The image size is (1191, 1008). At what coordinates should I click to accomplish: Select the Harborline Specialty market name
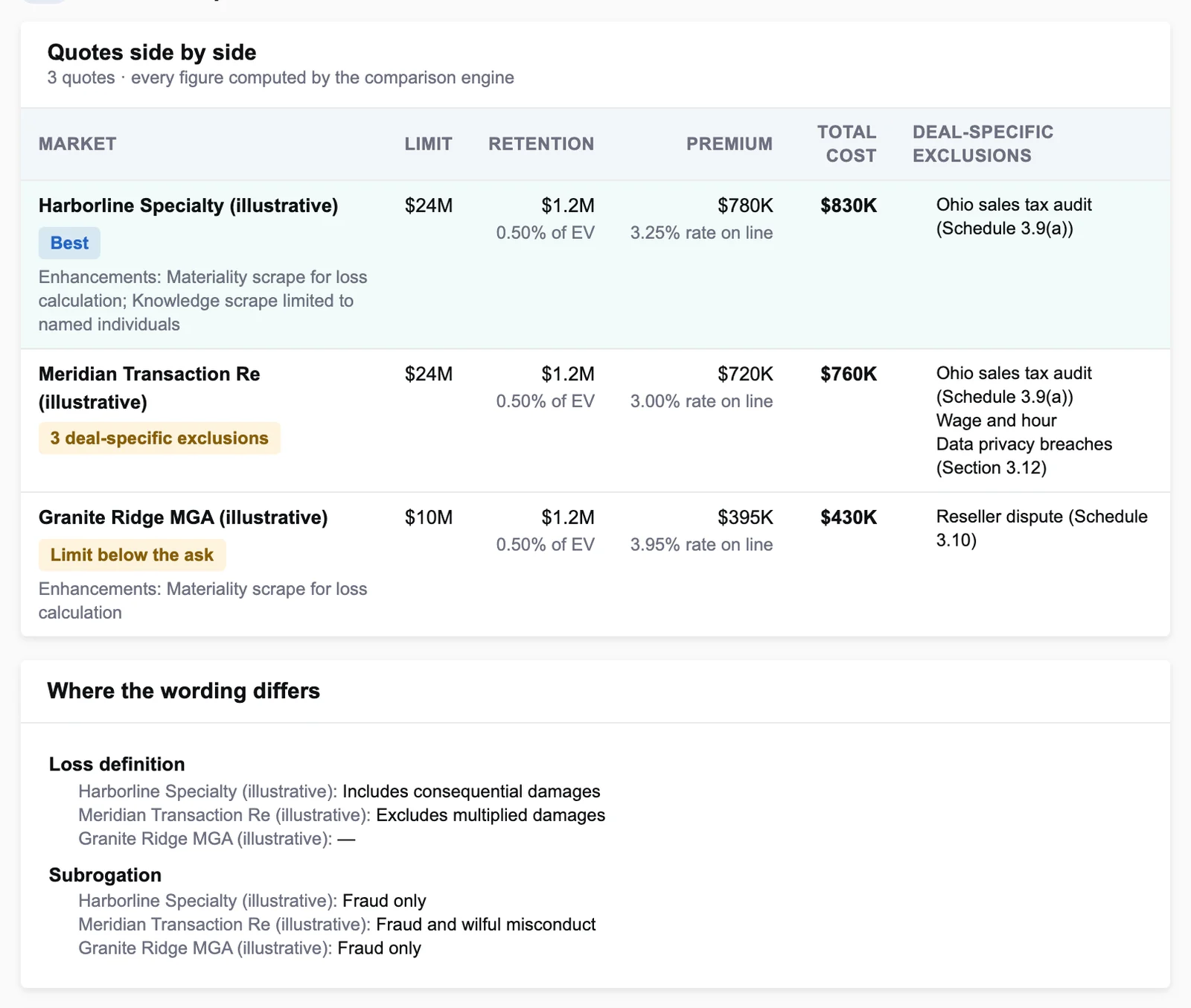[188, 205]
